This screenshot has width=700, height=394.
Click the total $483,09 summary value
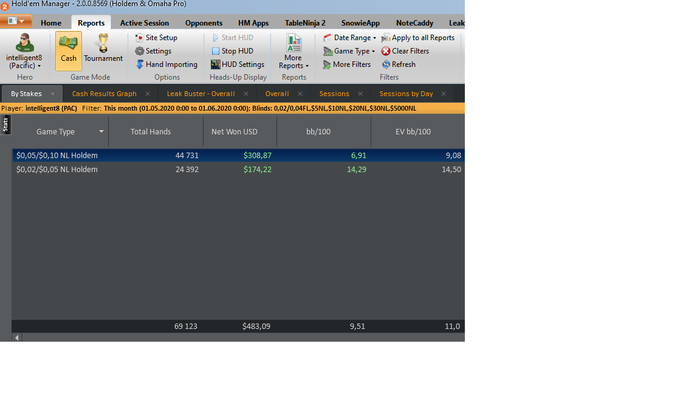256,326
